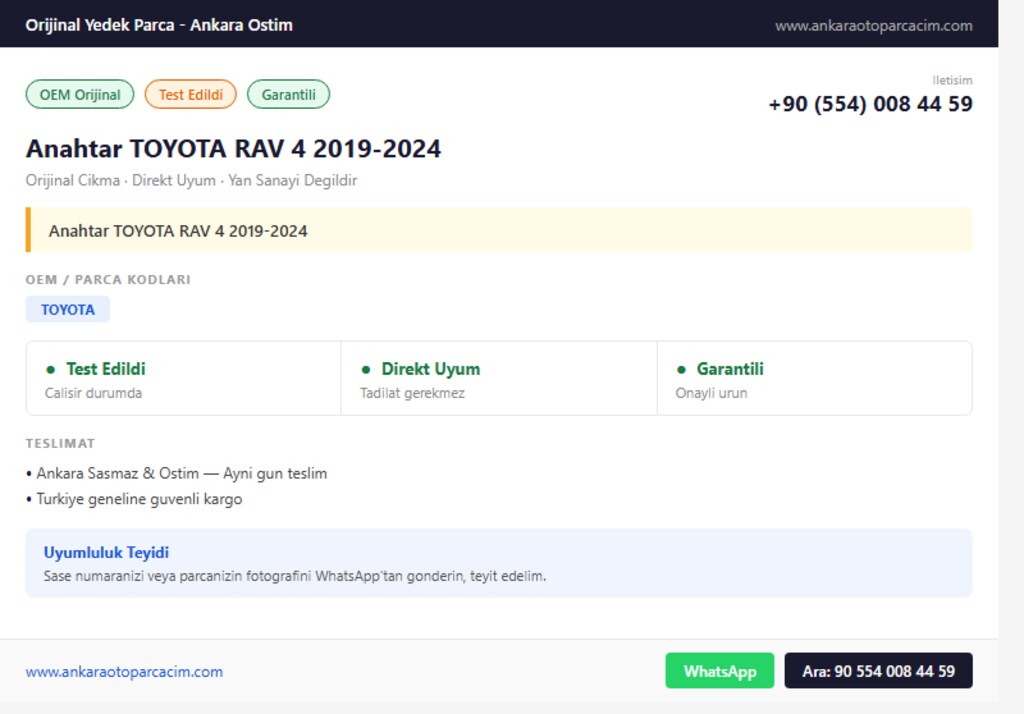
Task: Click the 'Orijinal Yedek Parca - Ankara Ostim' header title
Action: click(159, 25)
